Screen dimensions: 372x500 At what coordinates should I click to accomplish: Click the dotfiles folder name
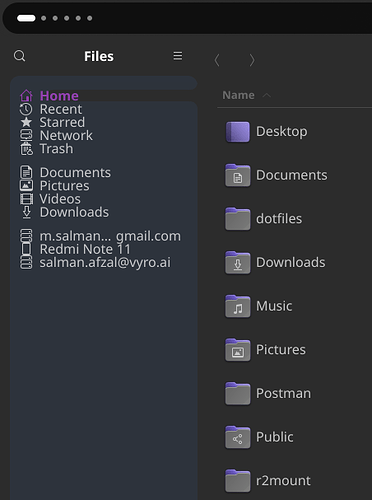coord(279,219)
